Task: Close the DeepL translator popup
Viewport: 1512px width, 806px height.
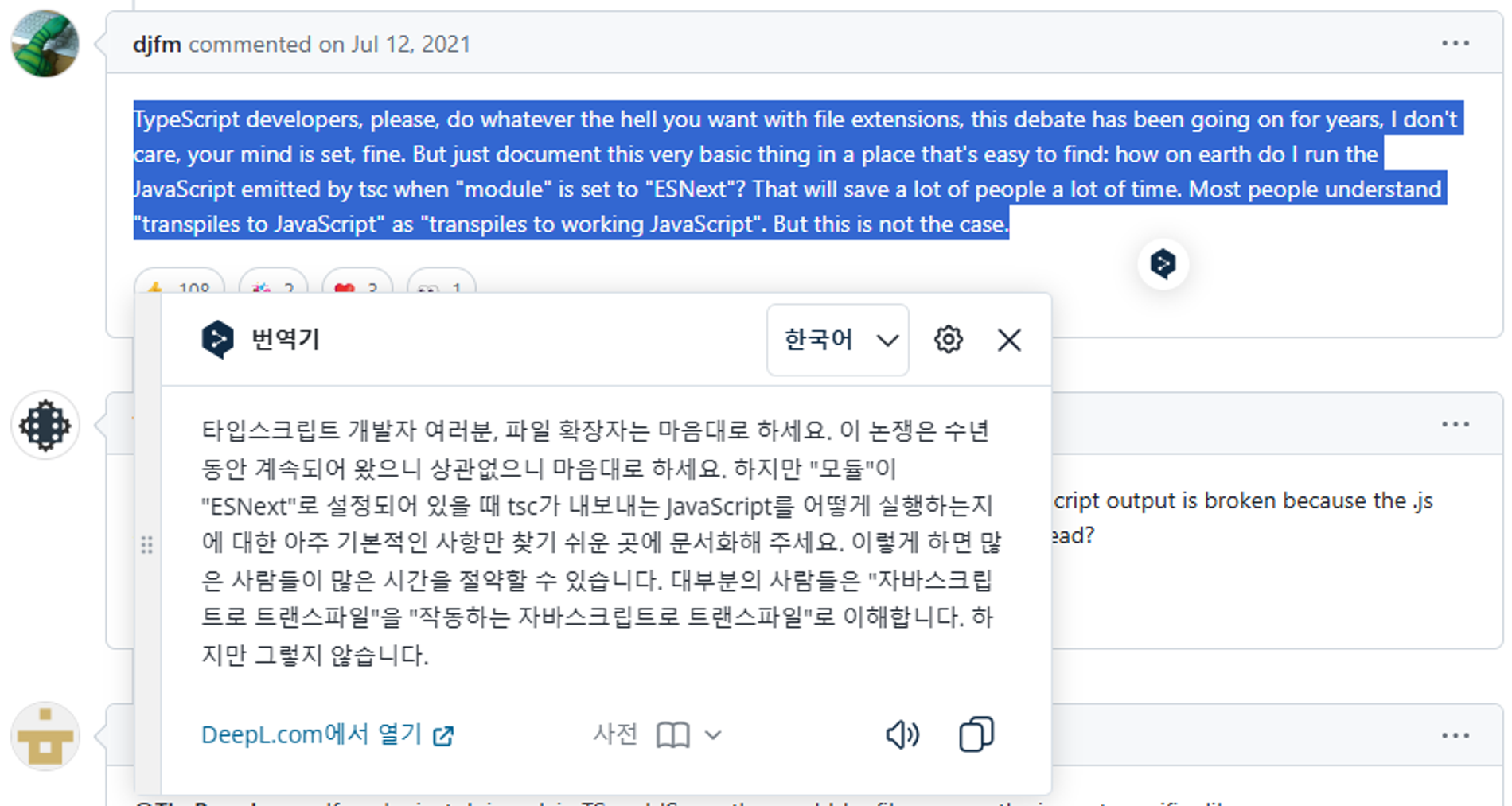Action: [1009, 340]
